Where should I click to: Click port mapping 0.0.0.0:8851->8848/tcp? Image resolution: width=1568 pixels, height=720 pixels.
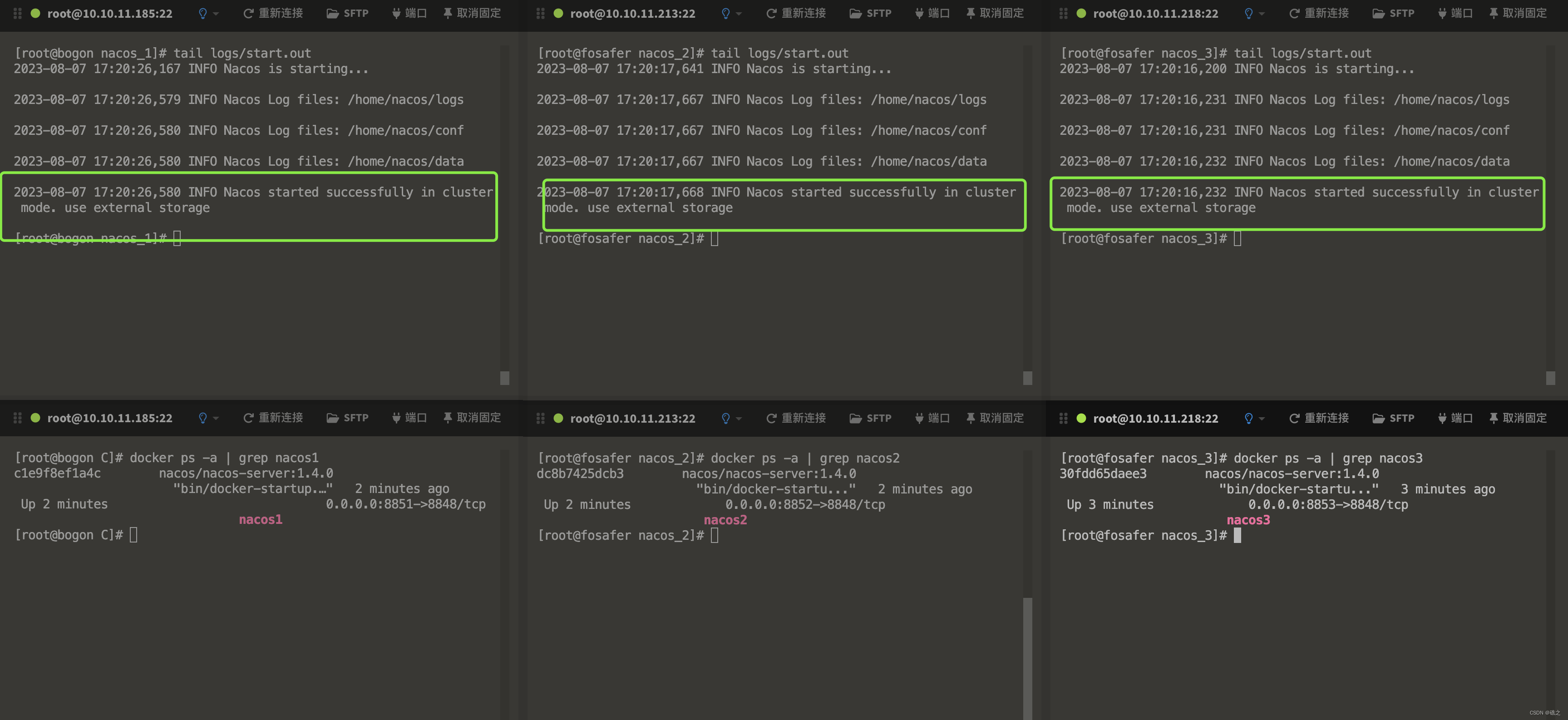point(405,504)
